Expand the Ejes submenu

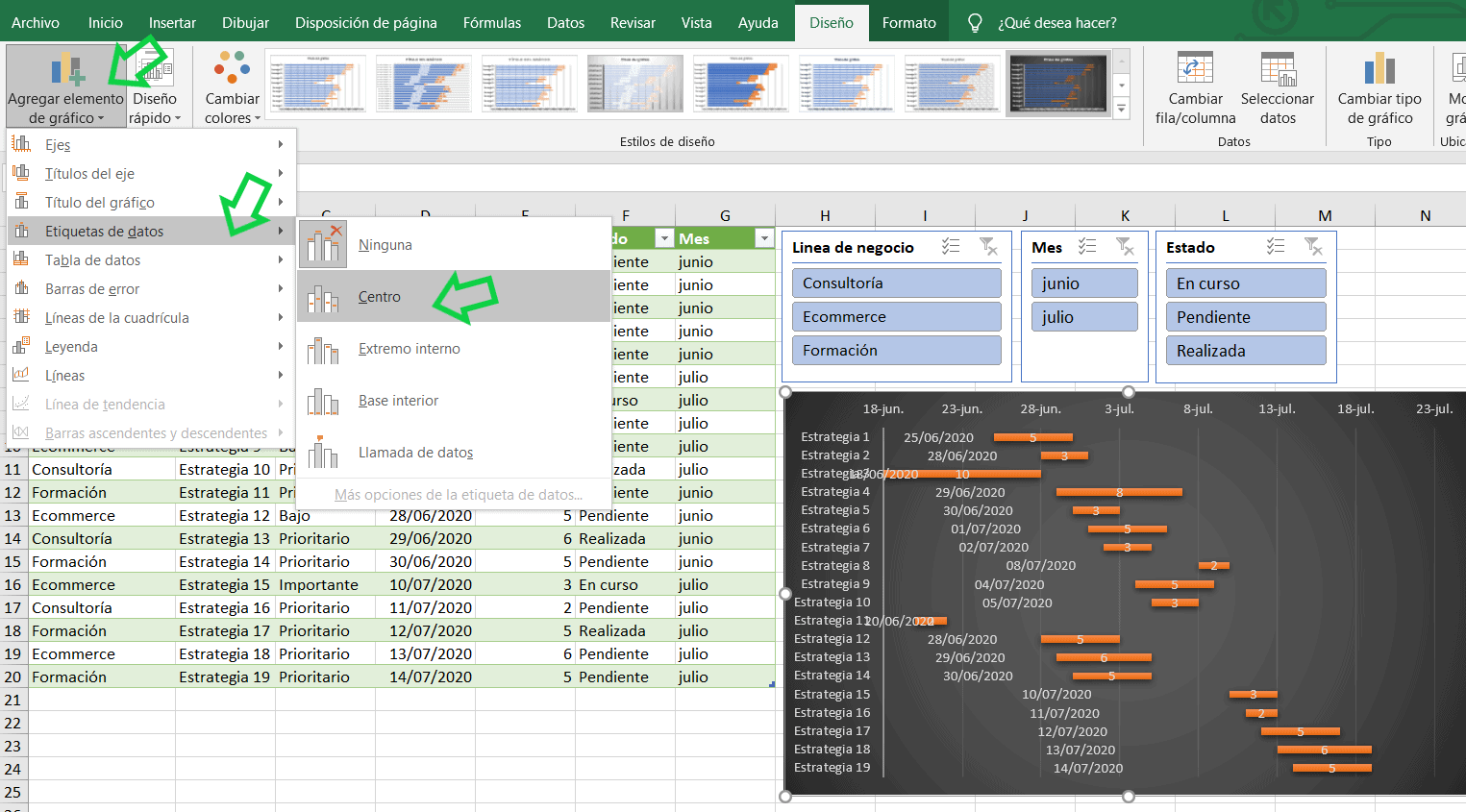(151, 145)
